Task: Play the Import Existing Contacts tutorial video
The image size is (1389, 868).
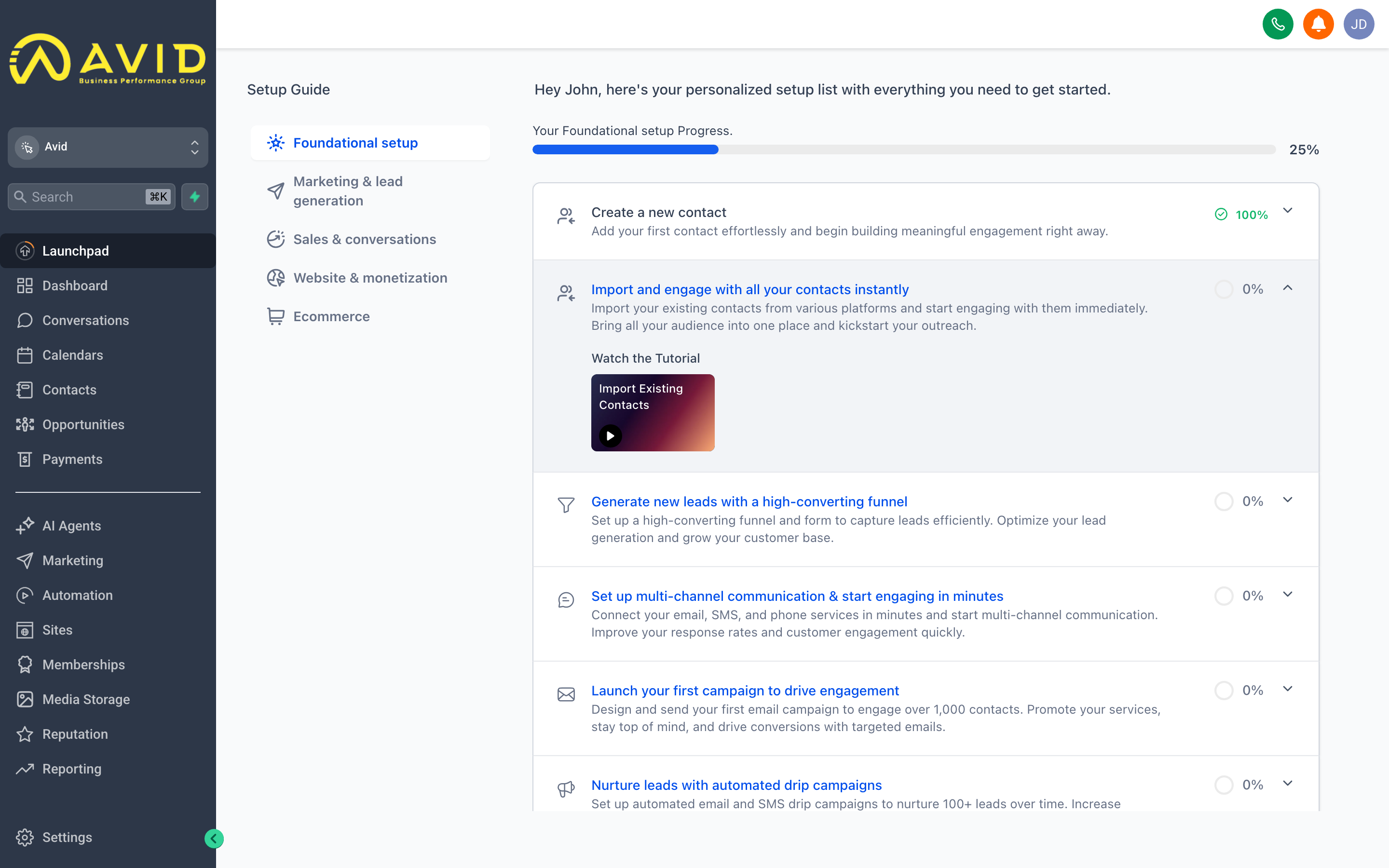Action: (x=610, y=436)
